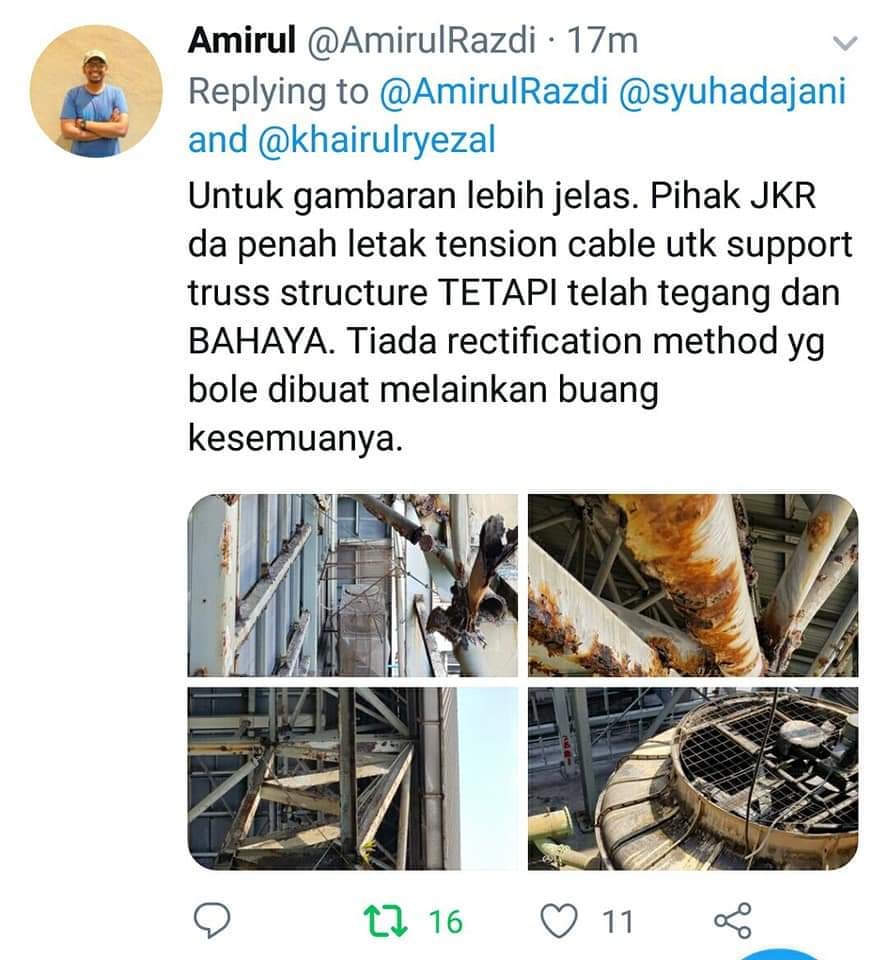Open the @khairulryezal mention link
This screenshot has height=960, width=888.
click(x=376, y=140)
